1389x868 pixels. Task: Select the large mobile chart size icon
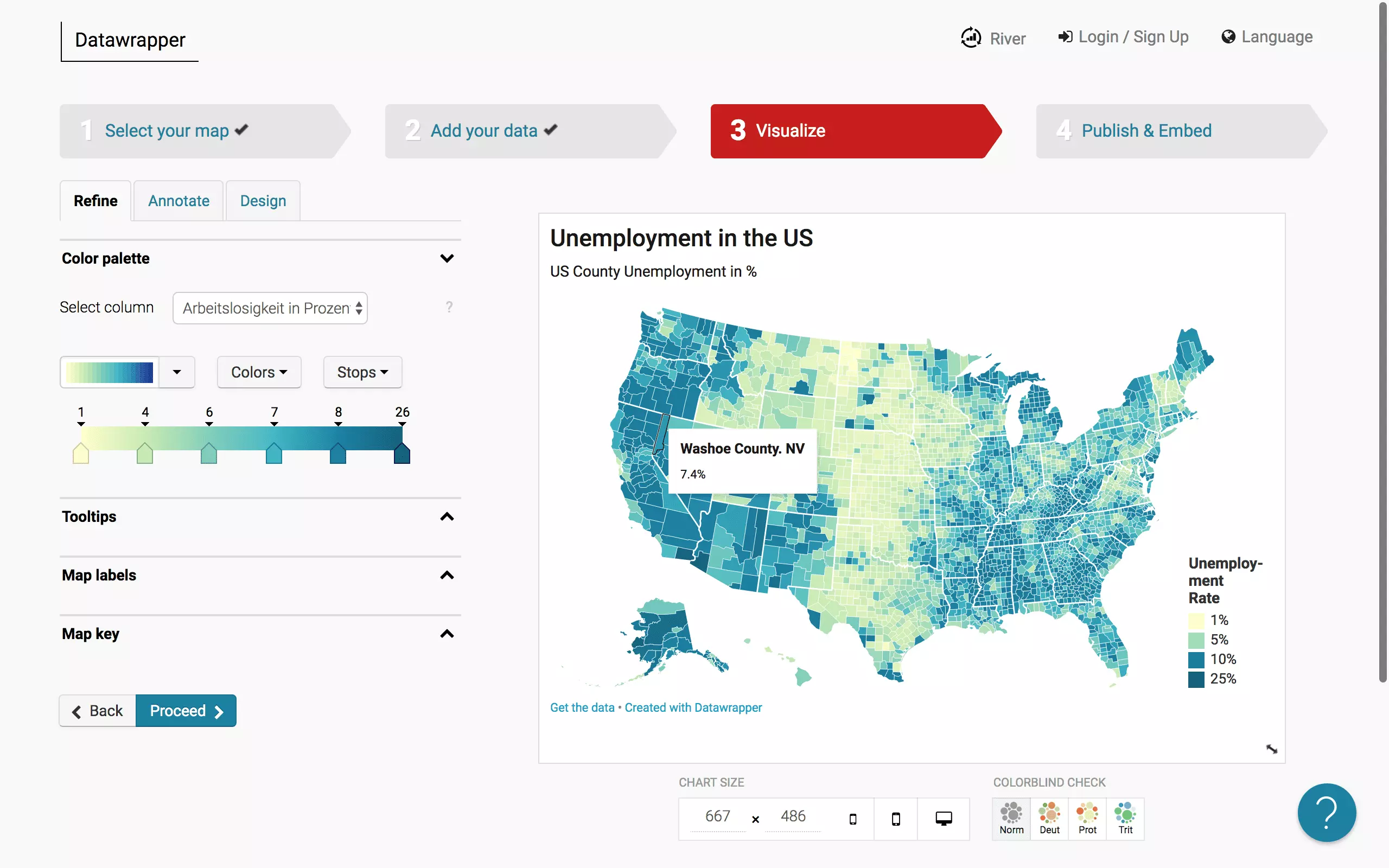[895, 819]
